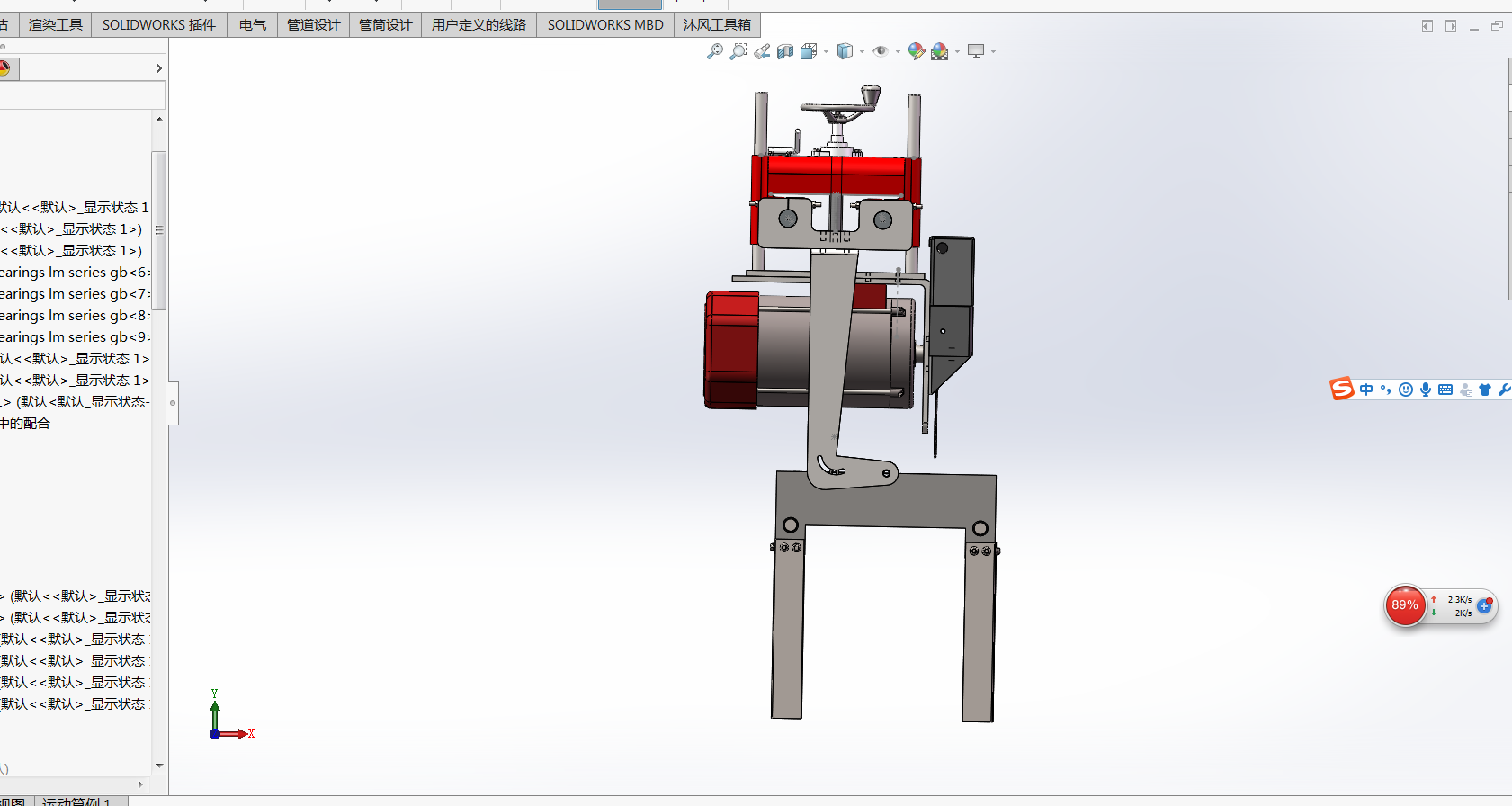Select the tree row ending 显示状态 1>) below the top row
Image resolution: width=1512 pixels, height=806 pixels.
pyautogui.click(x=72, y=229)
